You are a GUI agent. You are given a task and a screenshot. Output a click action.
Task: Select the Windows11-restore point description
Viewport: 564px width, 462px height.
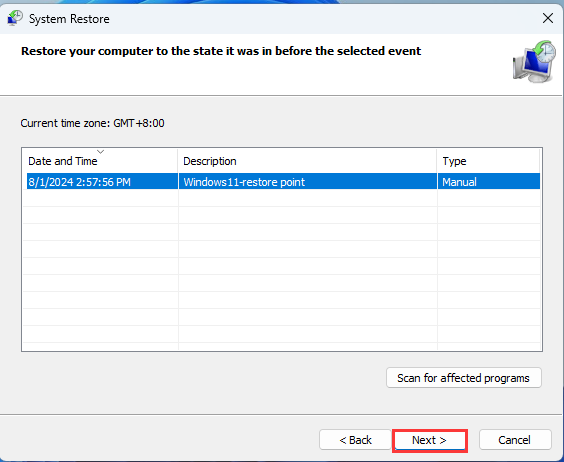click(244, 182)
